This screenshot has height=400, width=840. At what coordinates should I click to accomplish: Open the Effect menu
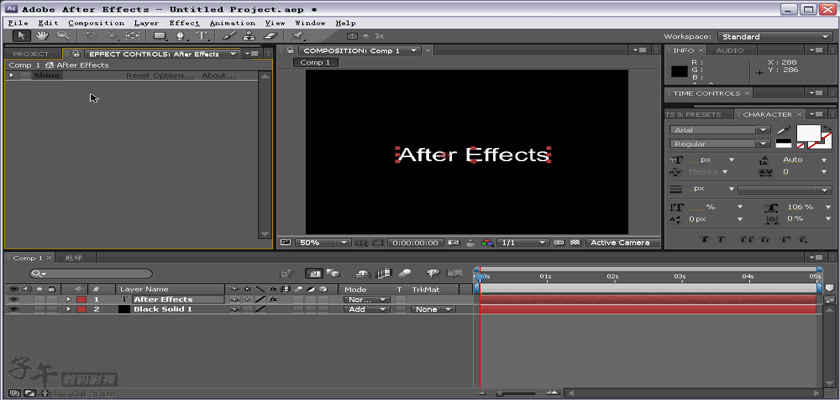point(184,23)
